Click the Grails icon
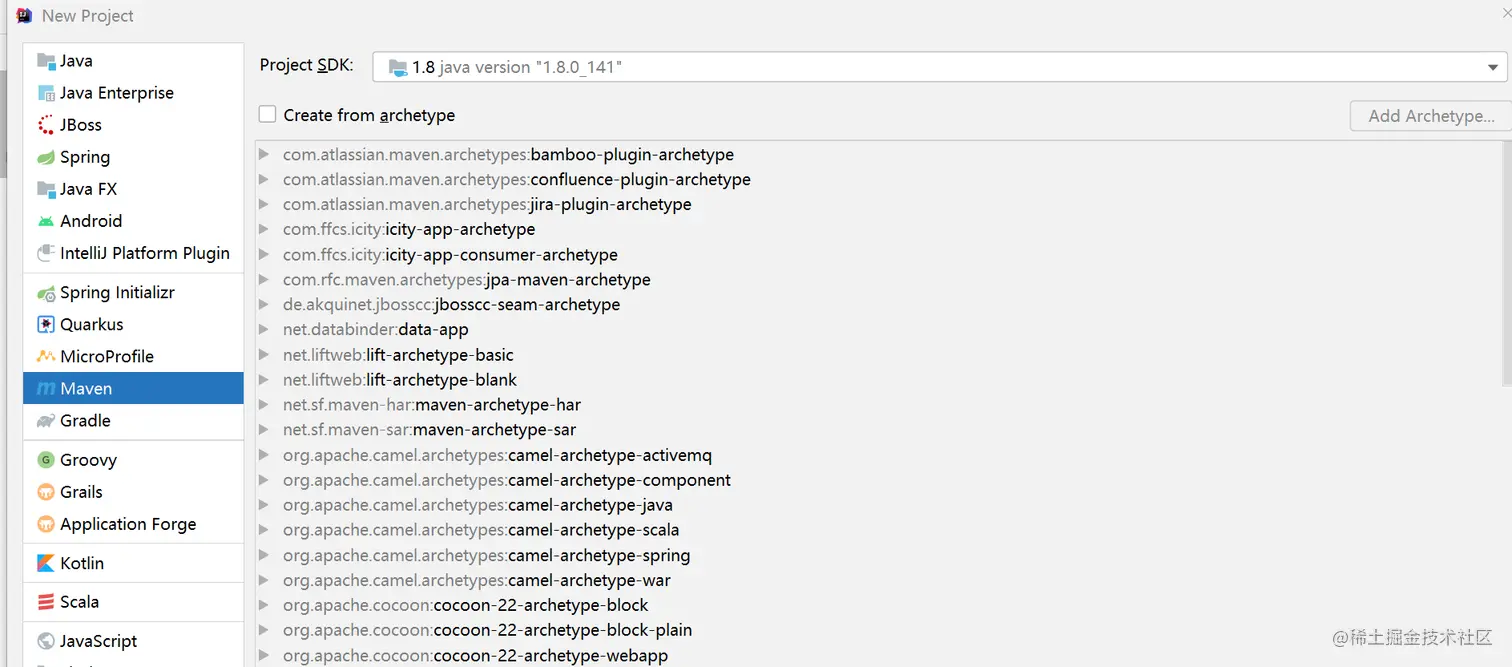 (x=46, y=492)
